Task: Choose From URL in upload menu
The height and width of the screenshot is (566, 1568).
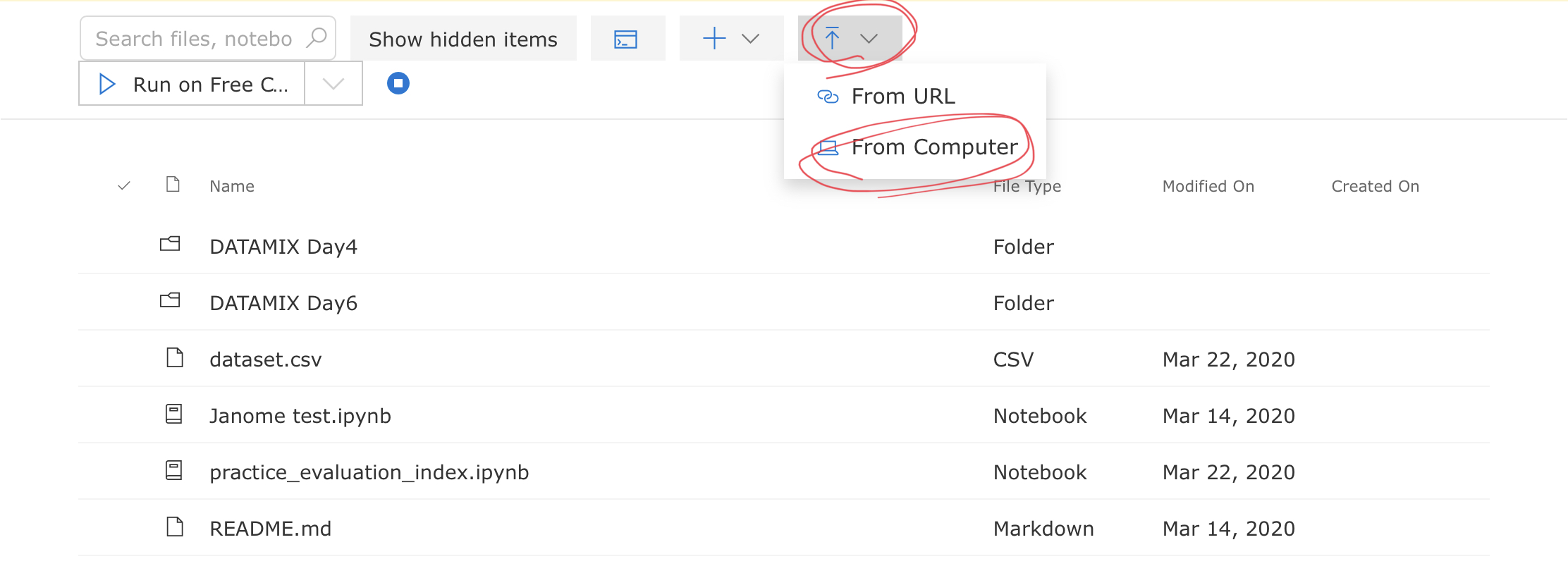Action: (903, 96)
